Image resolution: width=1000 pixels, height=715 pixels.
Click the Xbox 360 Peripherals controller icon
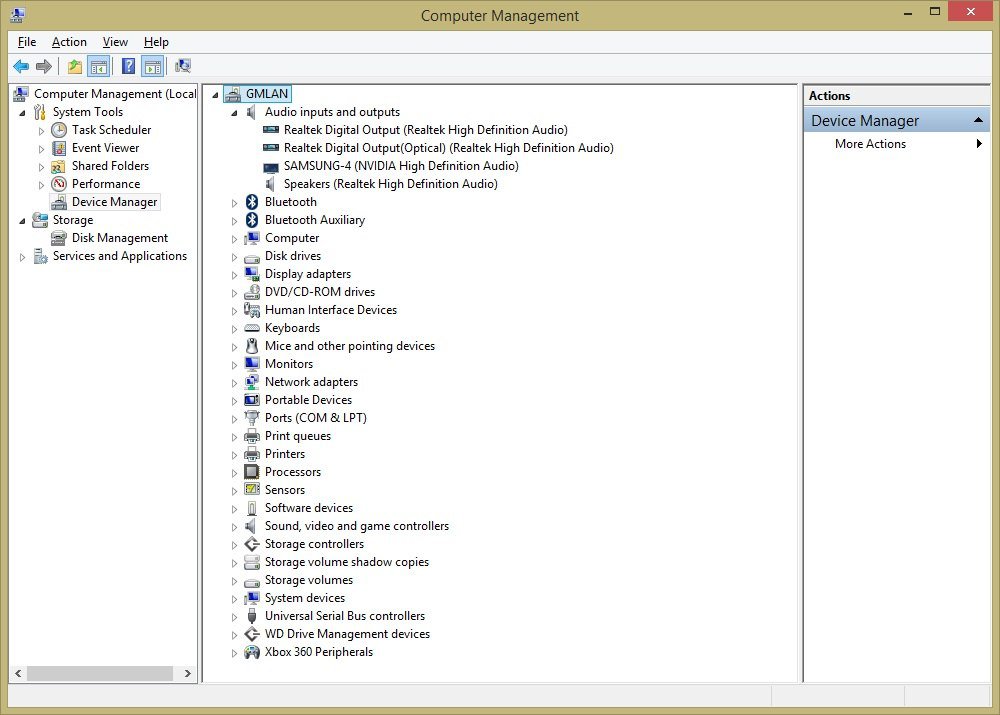[252, 652]
